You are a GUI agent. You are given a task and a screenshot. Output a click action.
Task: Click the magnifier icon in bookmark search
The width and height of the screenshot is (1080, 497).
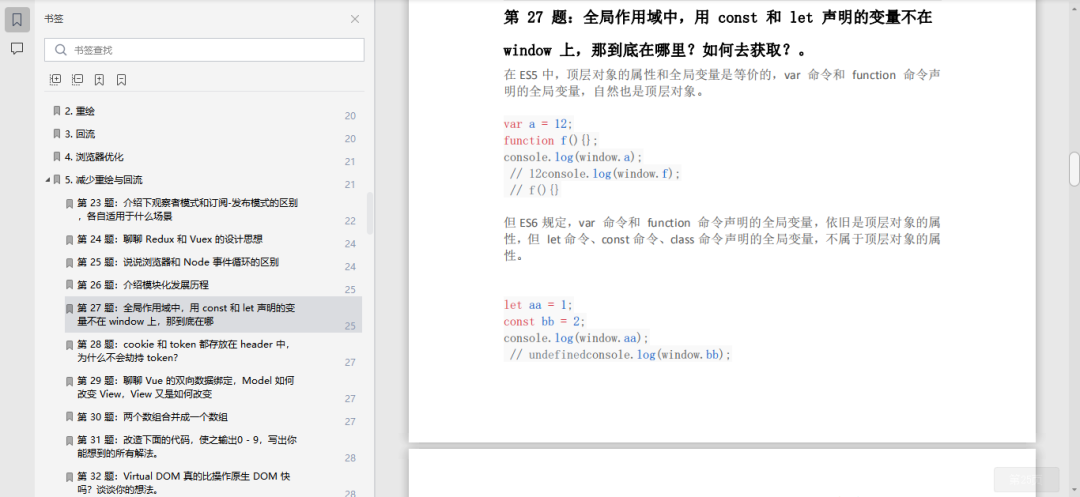pos(61,50)
